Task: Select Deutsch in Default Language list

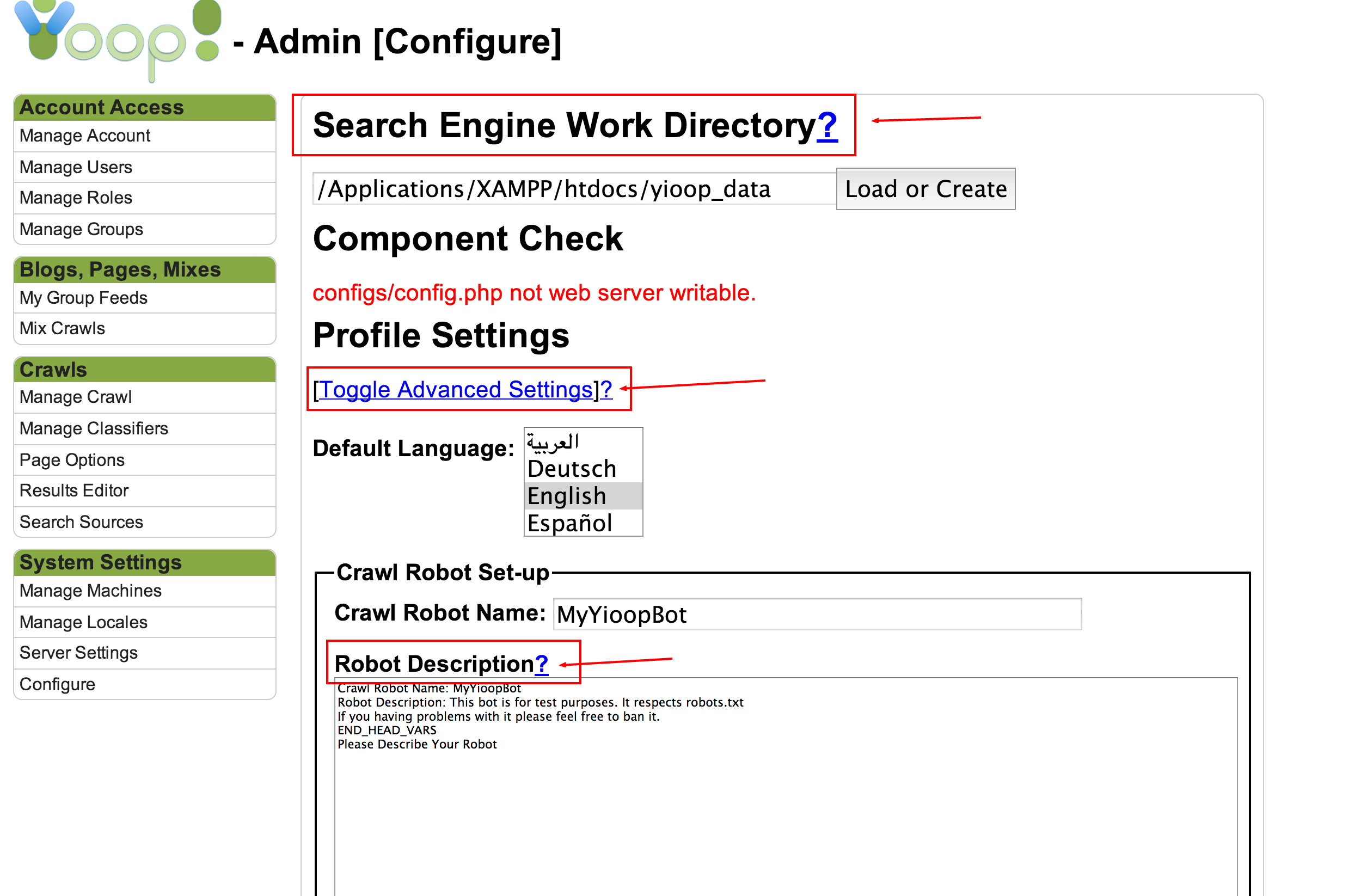Action: pos(584,469)
